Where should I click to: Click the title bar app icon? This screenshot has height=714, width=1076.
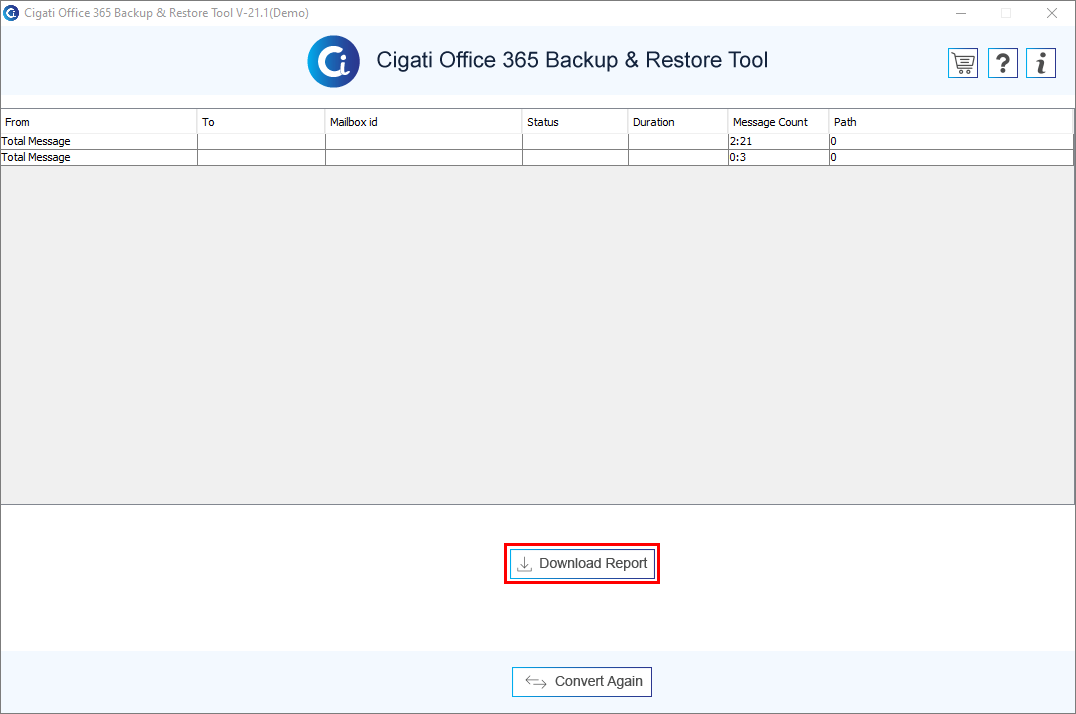(11, 13)
